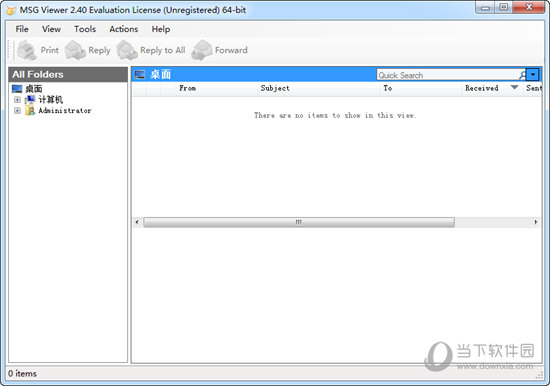Screen dimensions: 550x386
Task: Click the Received sort direction arrow
Action: 514,87
